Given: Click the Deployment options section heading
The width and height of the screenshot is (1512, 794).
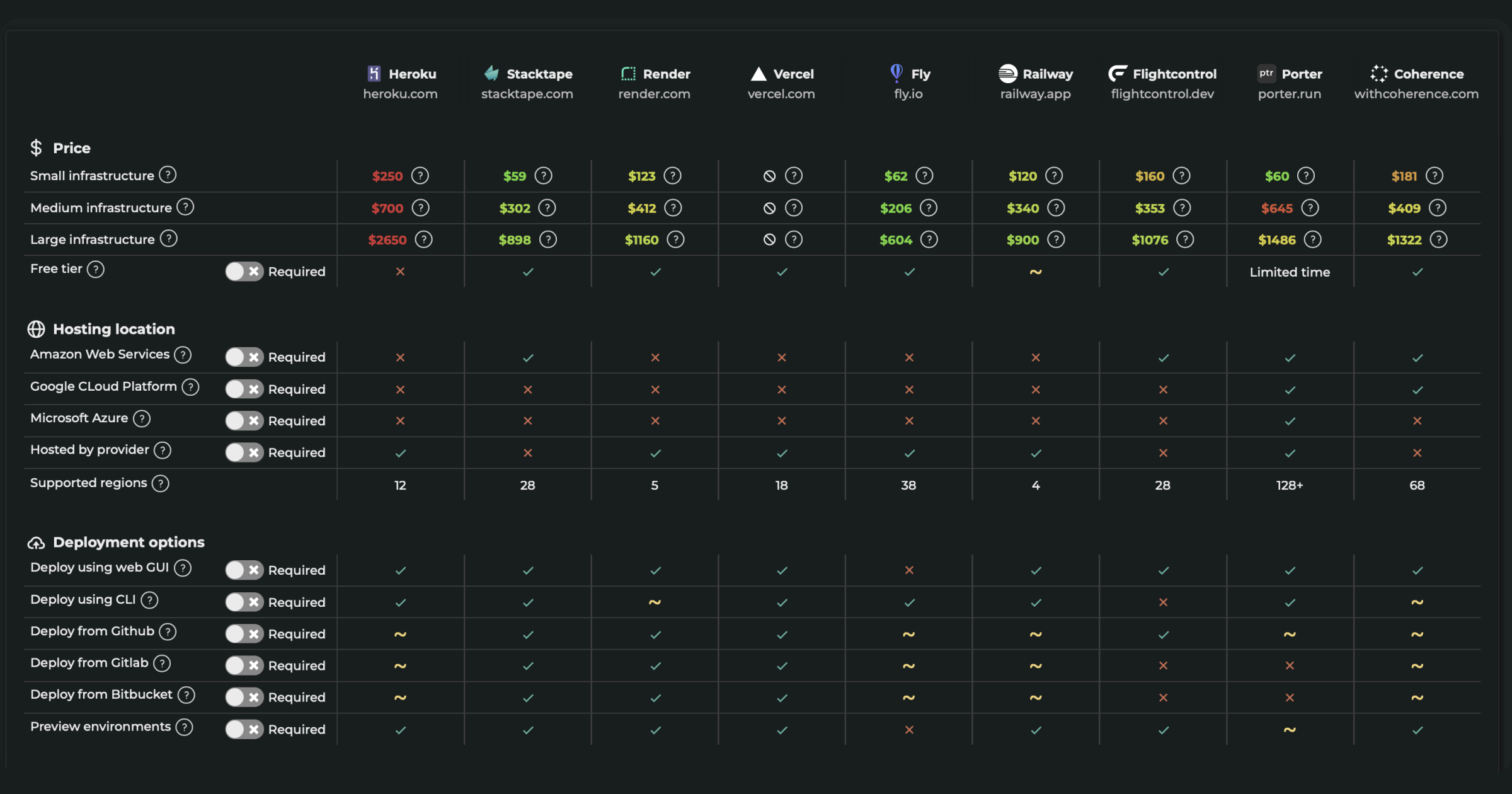Looking at the screenshot, I should tap(129, 542).
